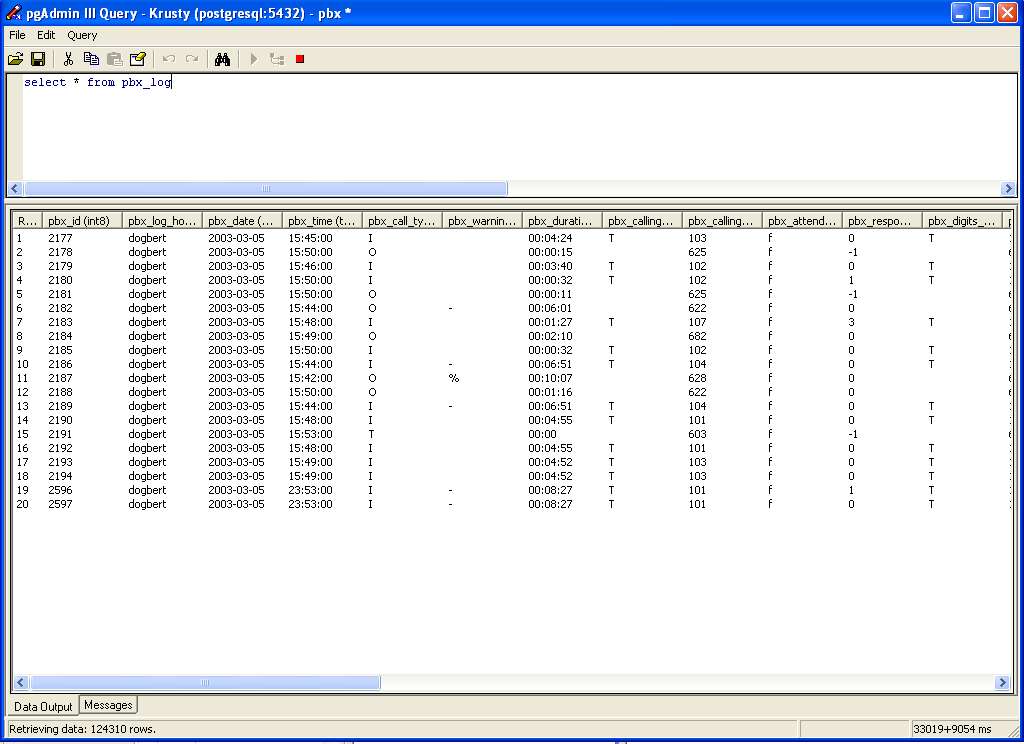The height and width of the screenshot is (744, 1024).
Task: Click the pbx_log_ho... column header
Action: [x=162, y=221]
